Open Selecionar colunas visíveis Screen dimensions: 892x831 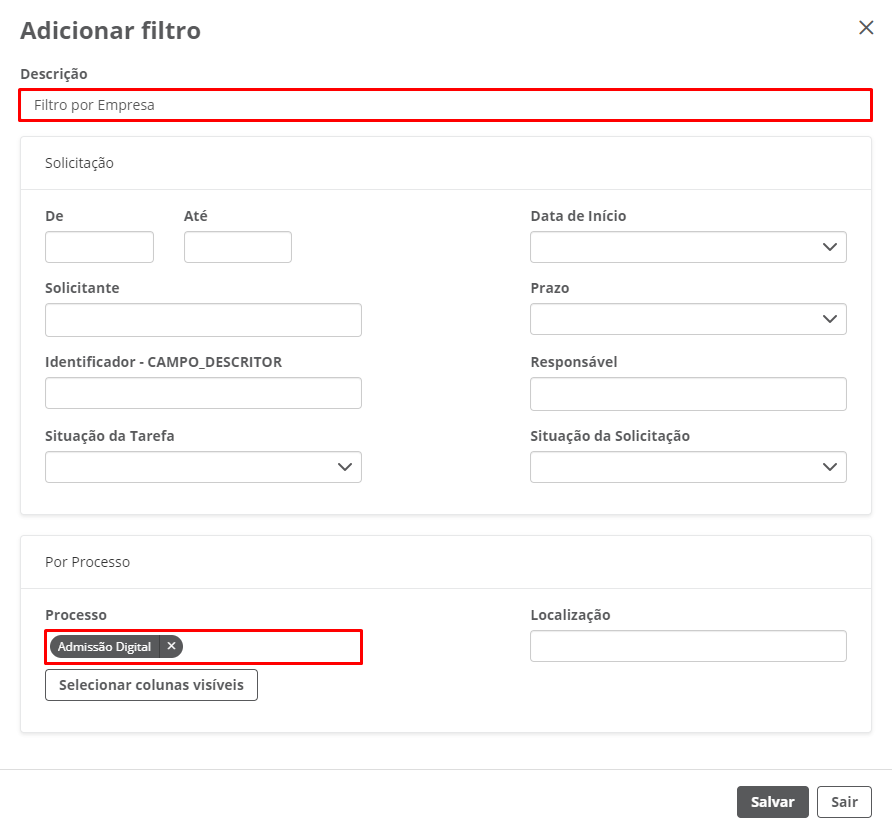click(151, 685)
